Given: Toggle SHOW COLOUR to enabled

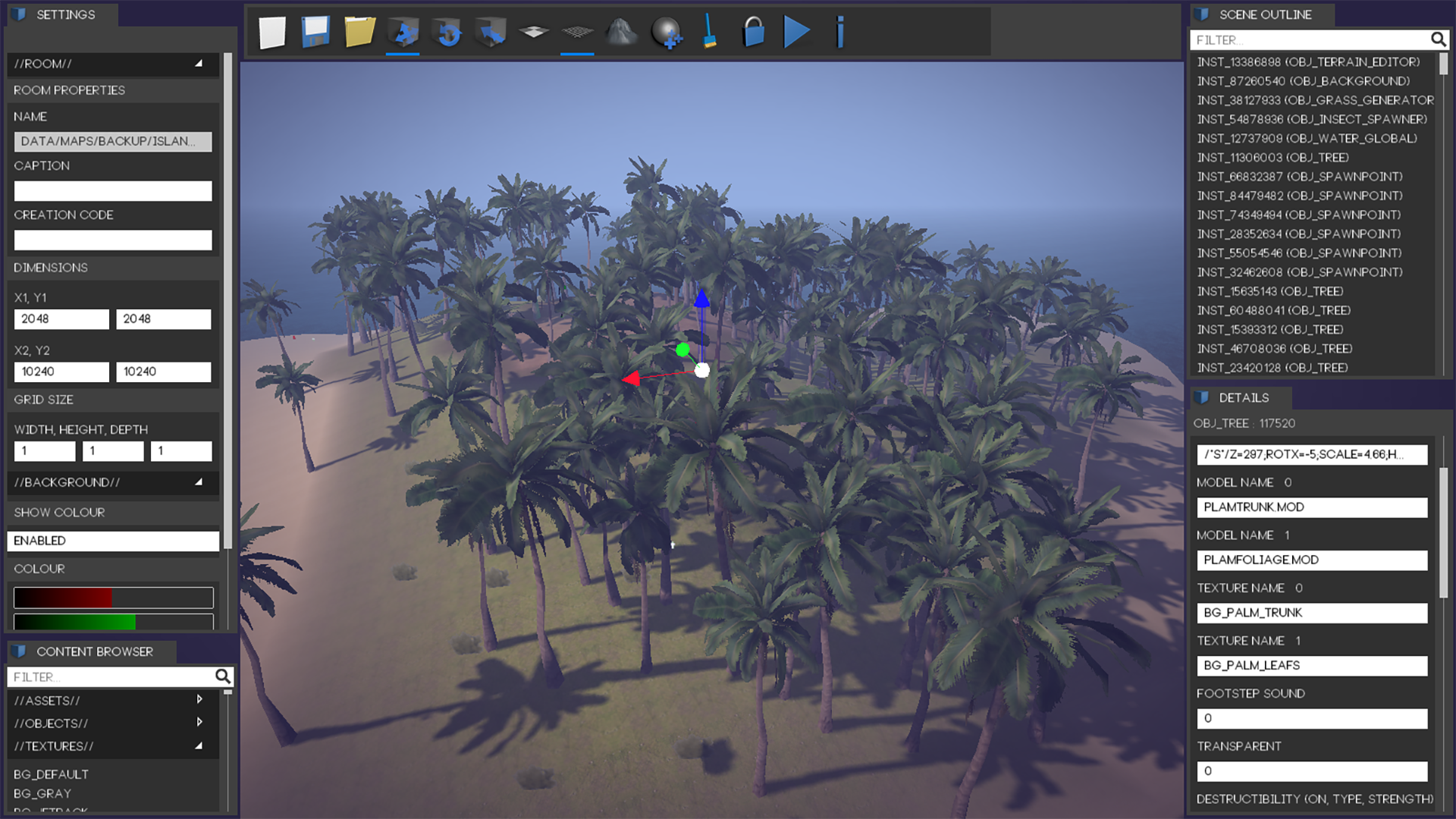Looking at the screenshot, I should (x=113, y=540).
